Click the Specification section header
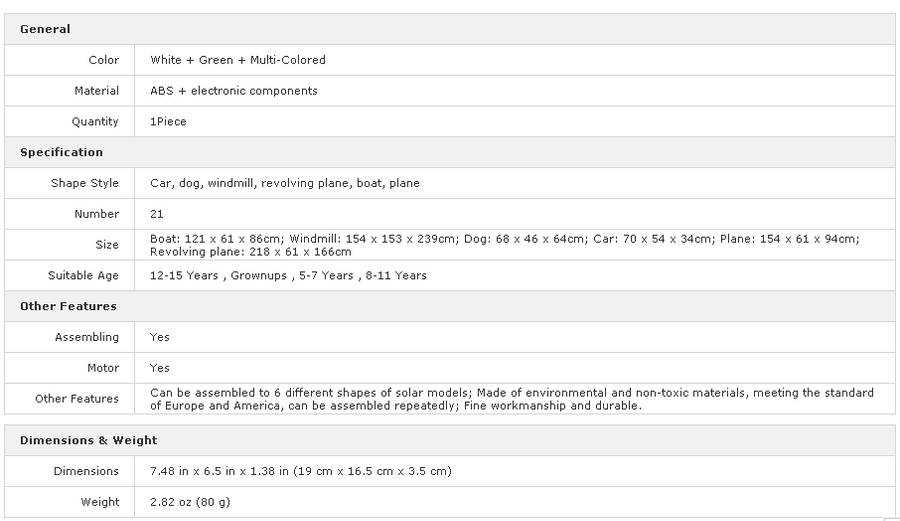The image size is (900, 521). (61, 152)
